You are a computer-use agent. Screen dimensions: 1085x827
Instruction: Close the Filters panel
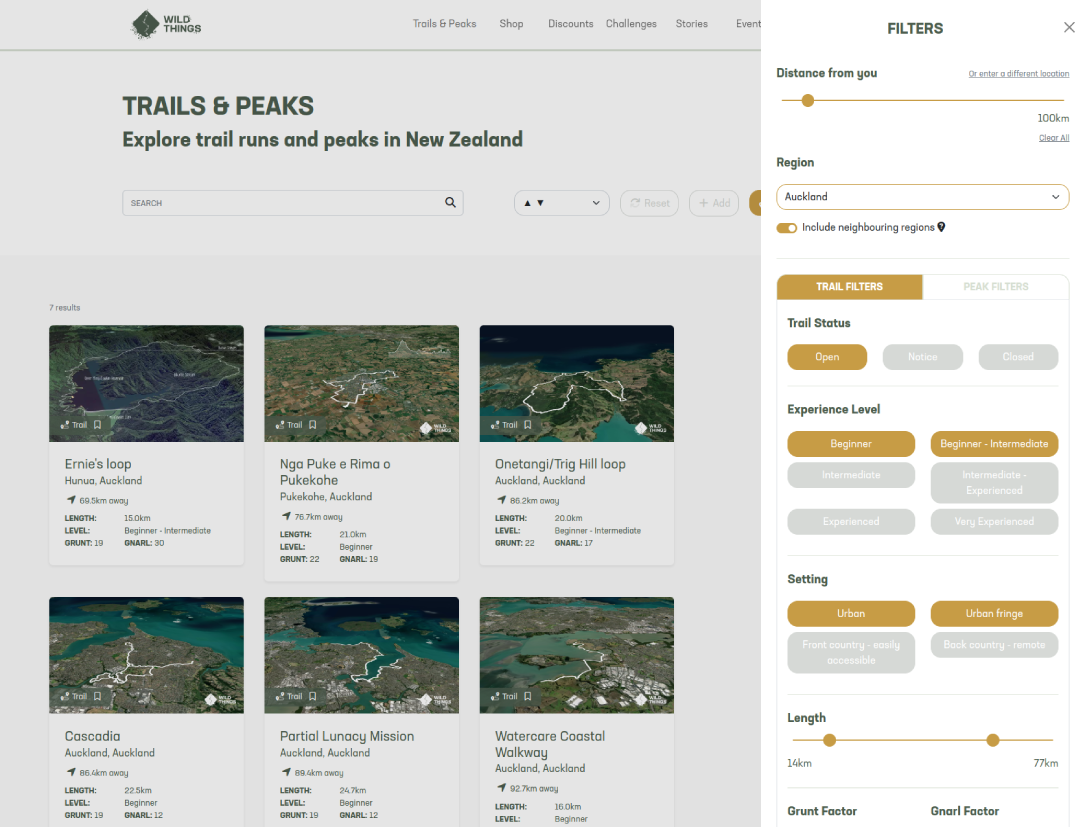click(1069, 28)
